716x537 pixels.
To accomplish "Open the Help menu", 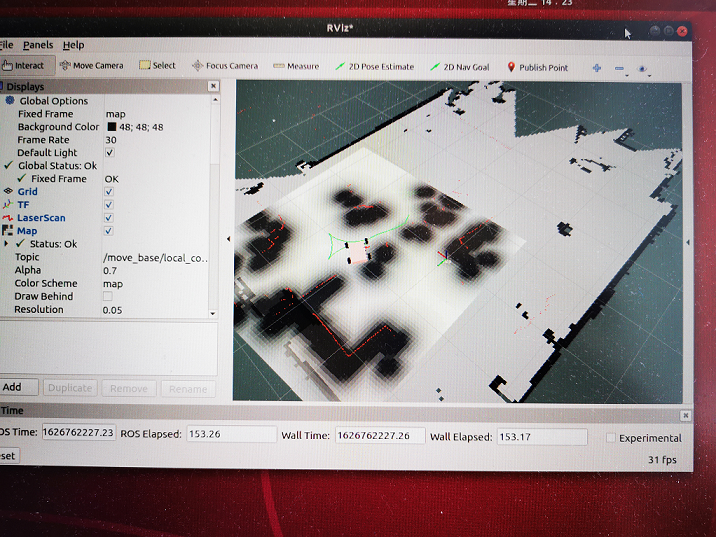I will [73, 45].
